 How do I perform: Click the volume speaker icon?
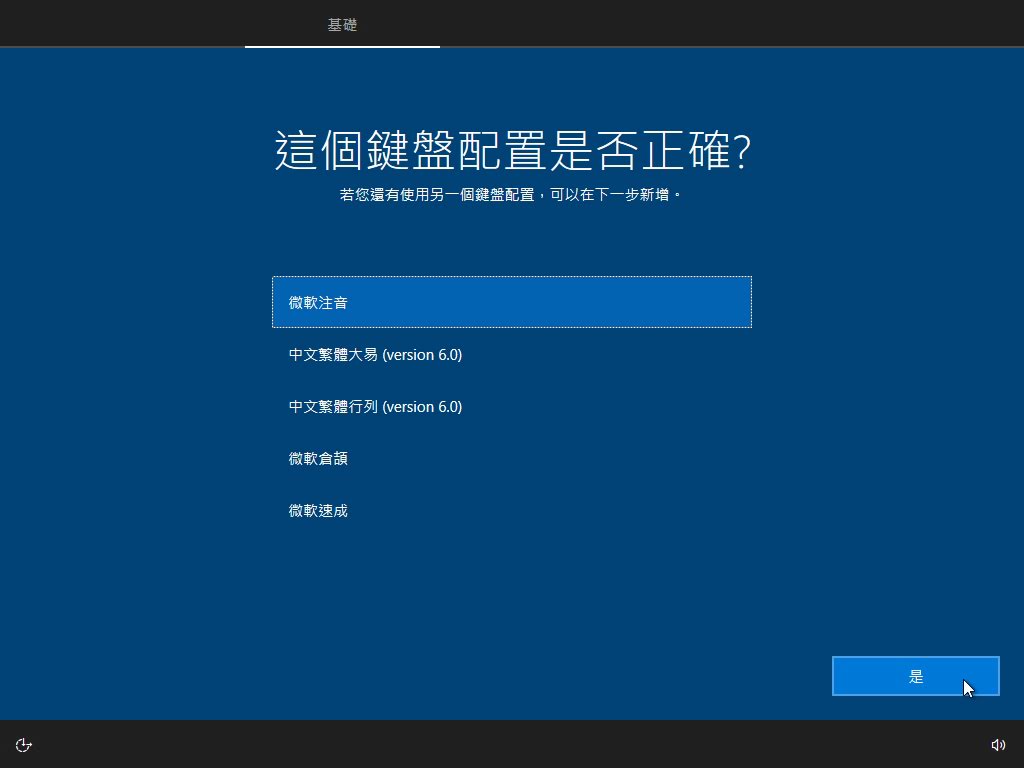pyautogui.click(x=998, y=744)
